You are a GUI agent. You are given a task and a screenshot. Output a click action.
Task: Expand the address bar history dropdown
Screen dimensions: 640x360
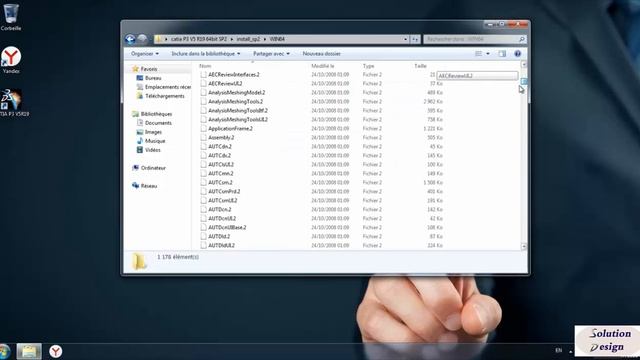coord(405,39)
